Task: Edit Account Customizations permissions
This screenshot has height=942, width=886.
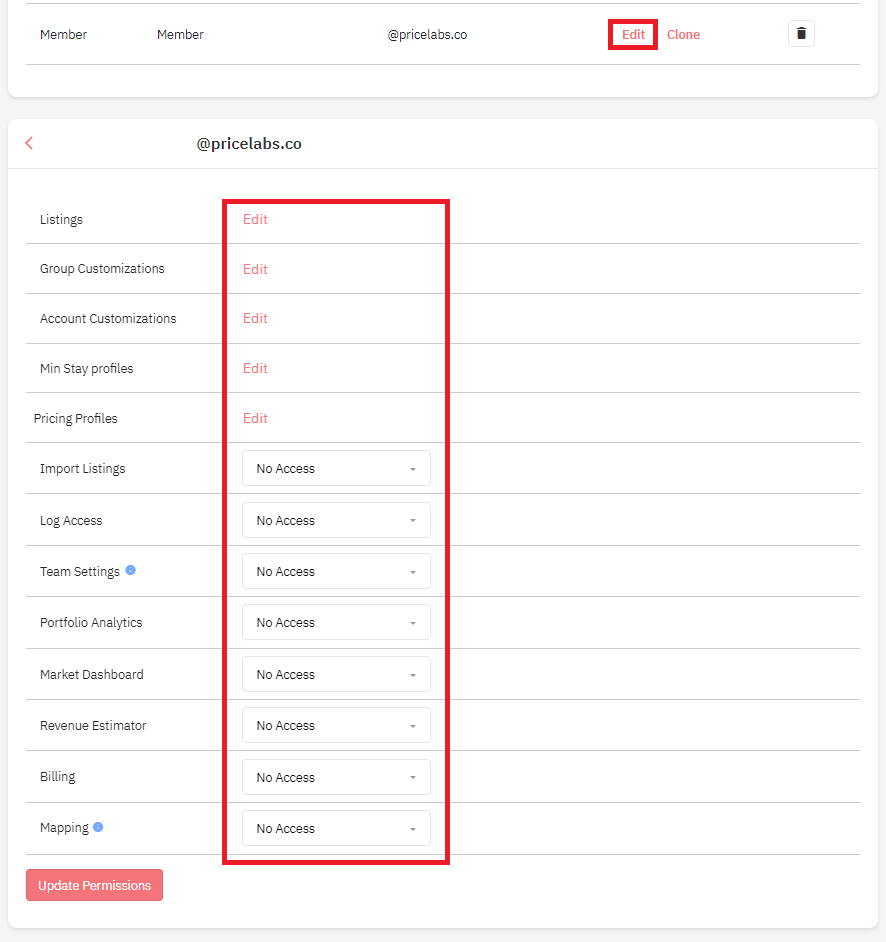Action: click(x=255, y=318)
